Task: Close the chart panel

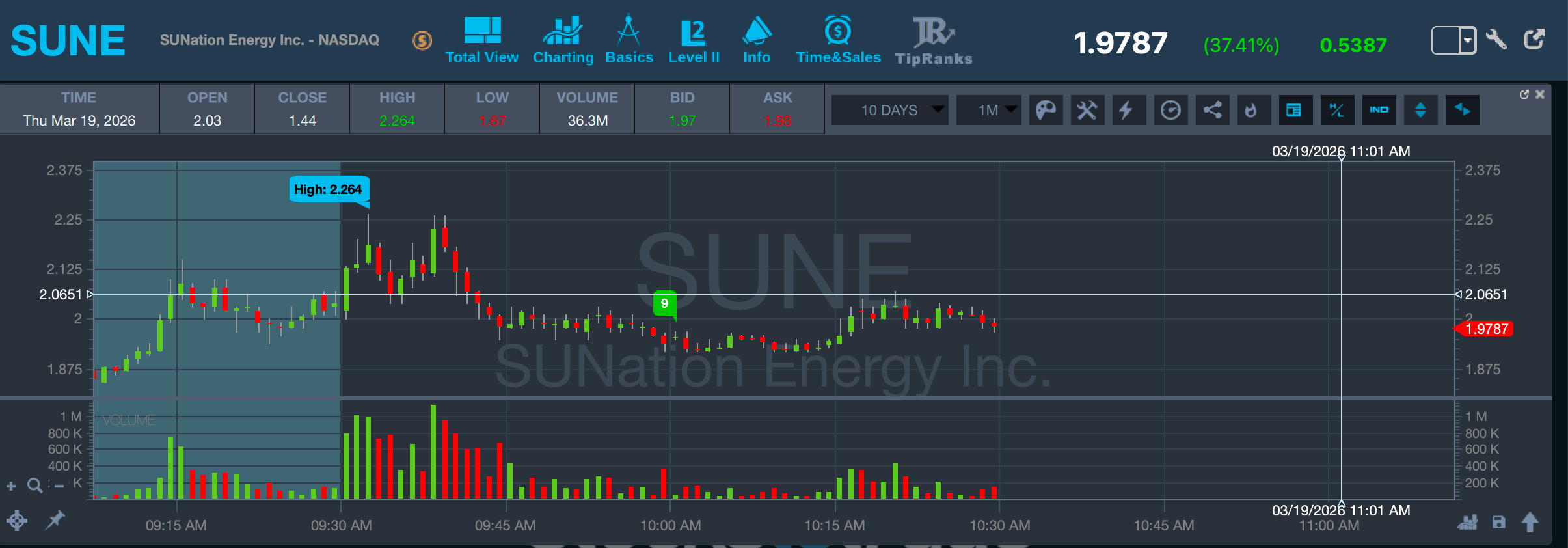Action: (1540, 94)
